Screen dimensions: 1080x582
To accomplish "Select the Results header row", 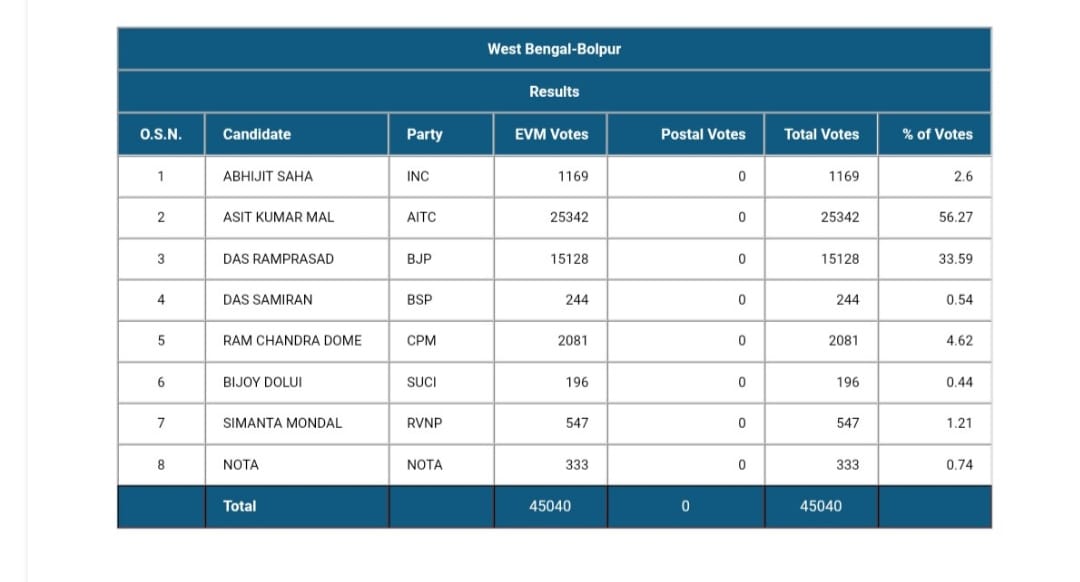I will point(554,92).
